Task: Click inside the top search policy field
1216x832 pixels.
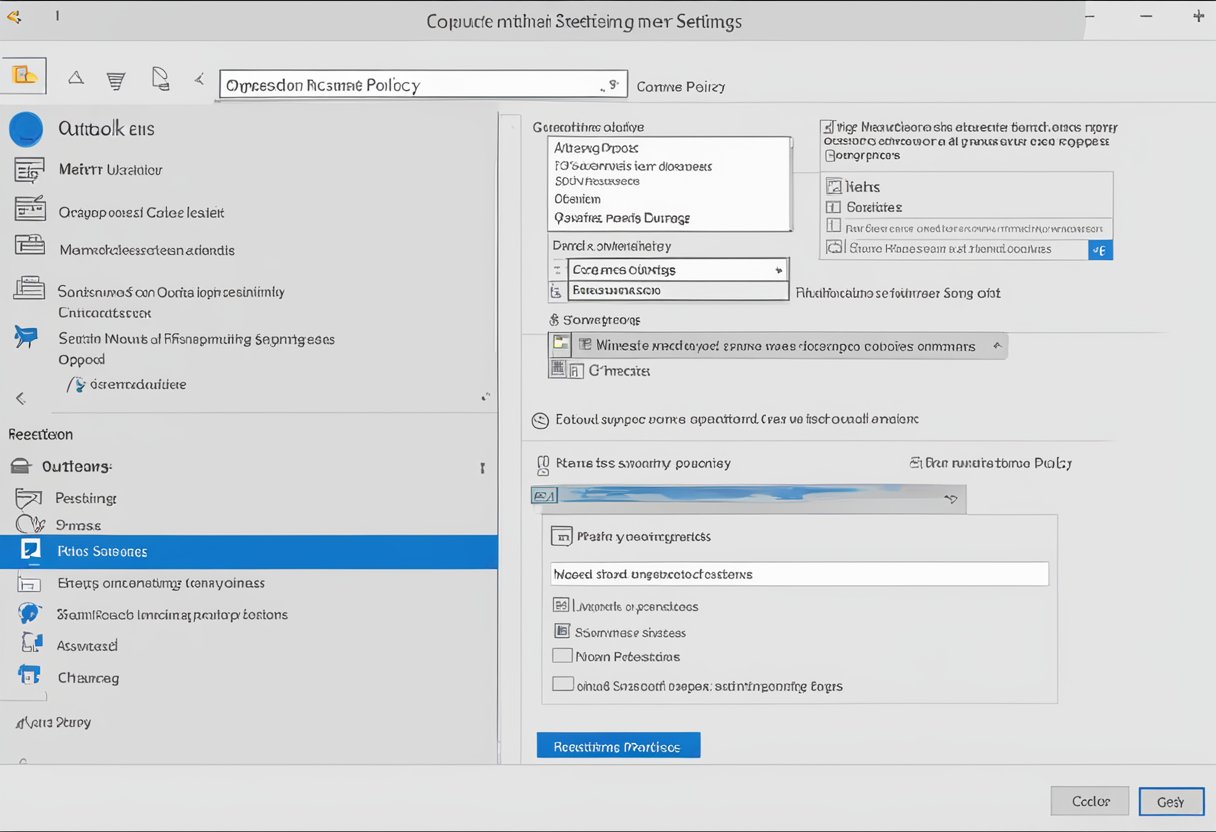Action: (420, 84)
